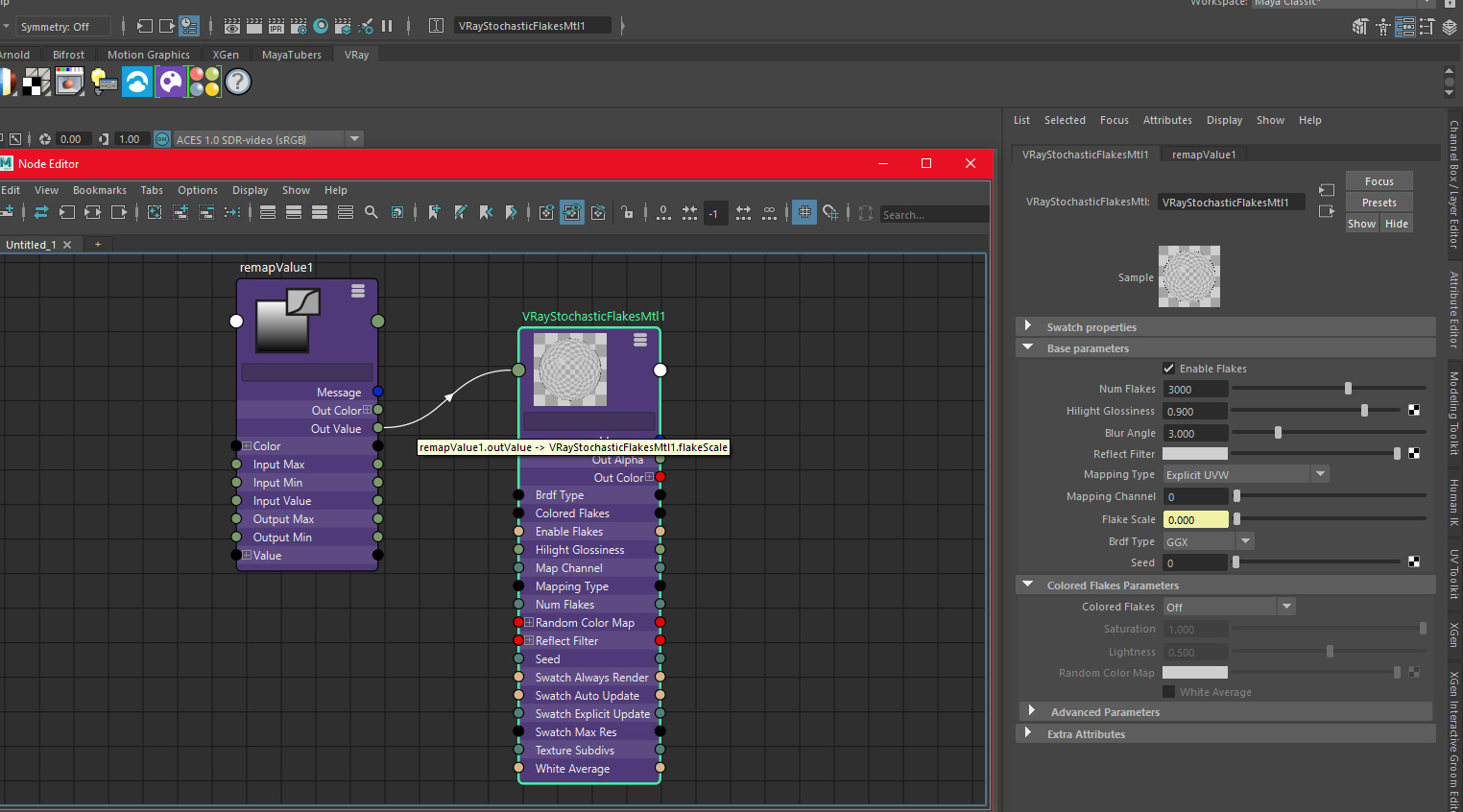The image size is (1463, 812).
Task: Click the Flake Scale value field
Action: (x=1195, y=519)
